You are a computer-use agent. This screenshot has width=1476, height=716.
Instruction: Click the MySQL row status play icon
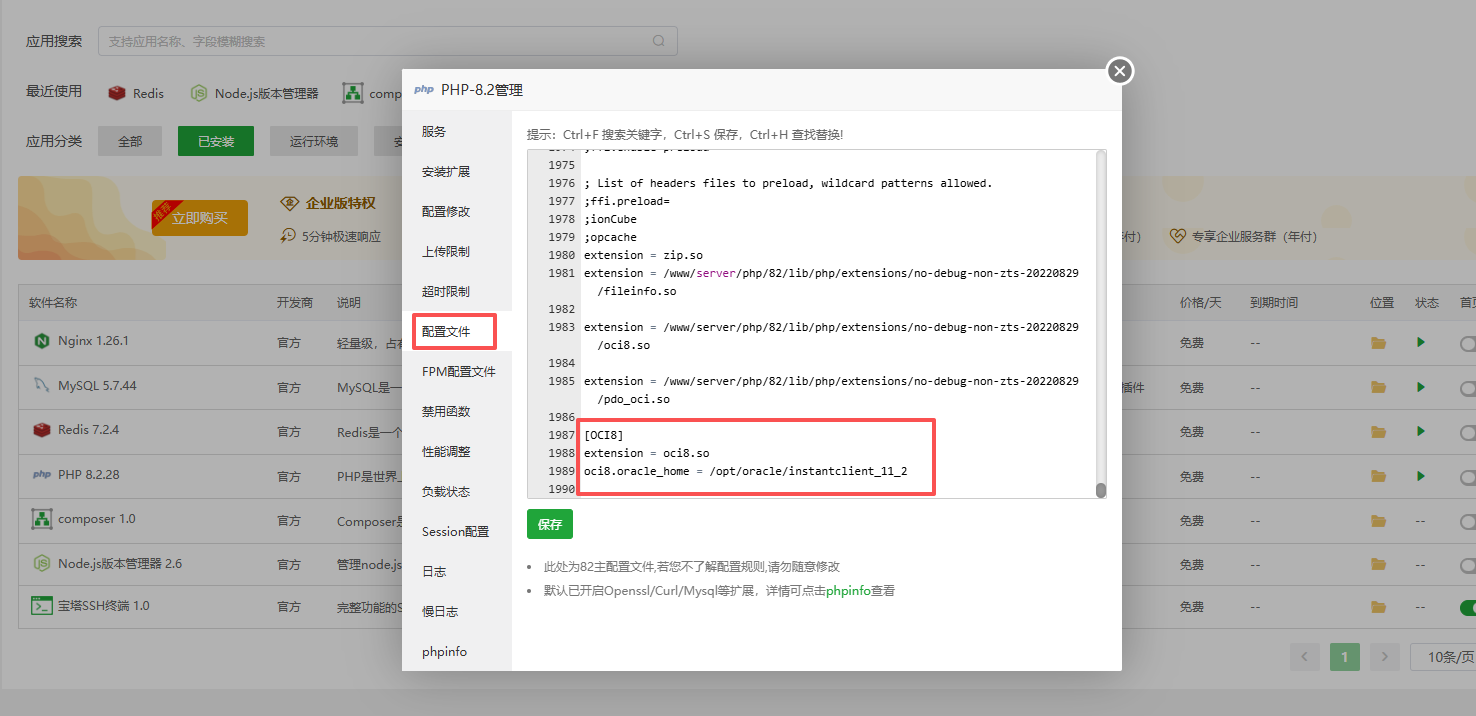pos(1420,387)
